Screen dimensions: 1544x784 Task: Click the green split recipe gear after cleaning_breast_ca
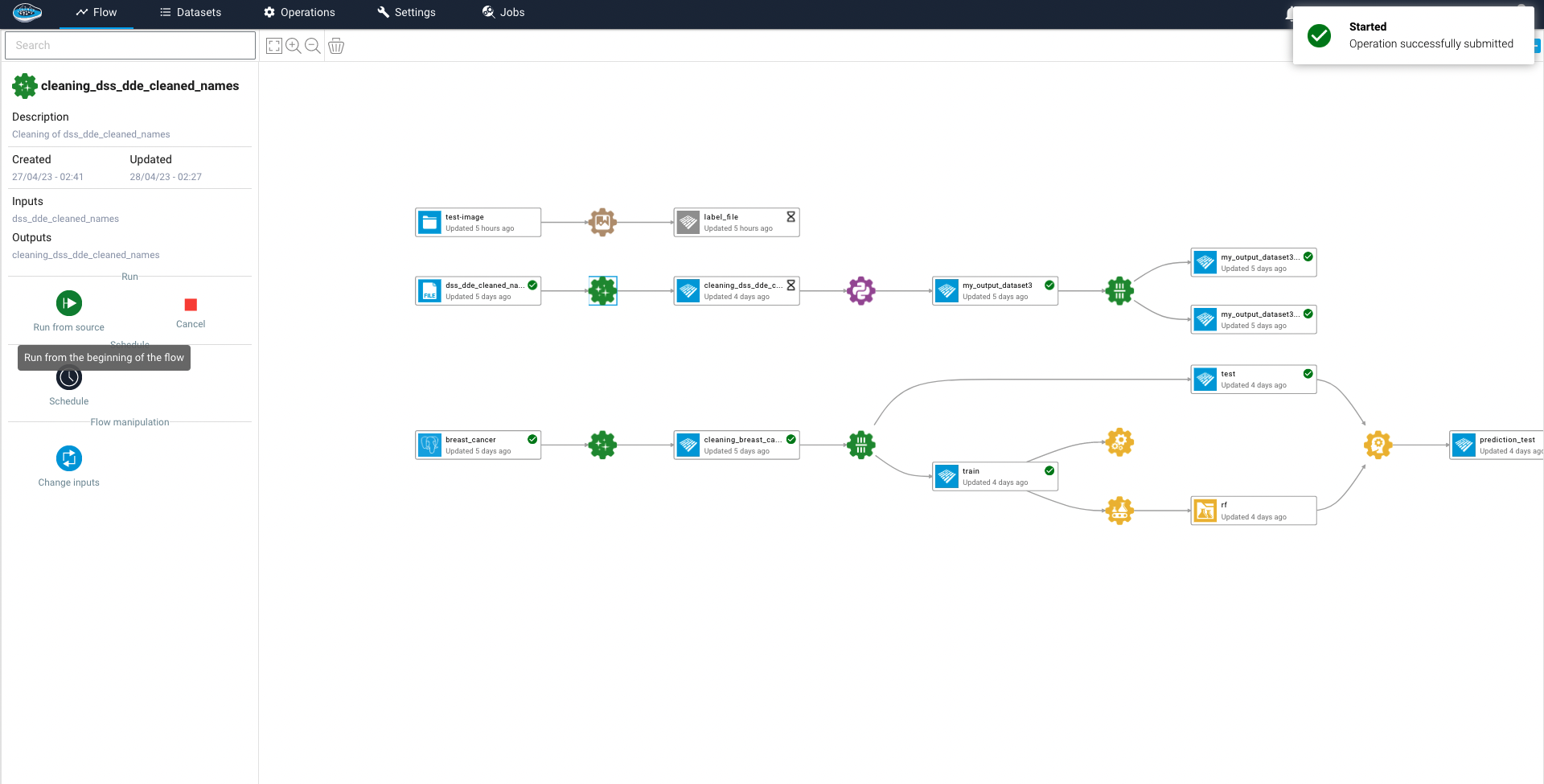click(x=861, y=445)
